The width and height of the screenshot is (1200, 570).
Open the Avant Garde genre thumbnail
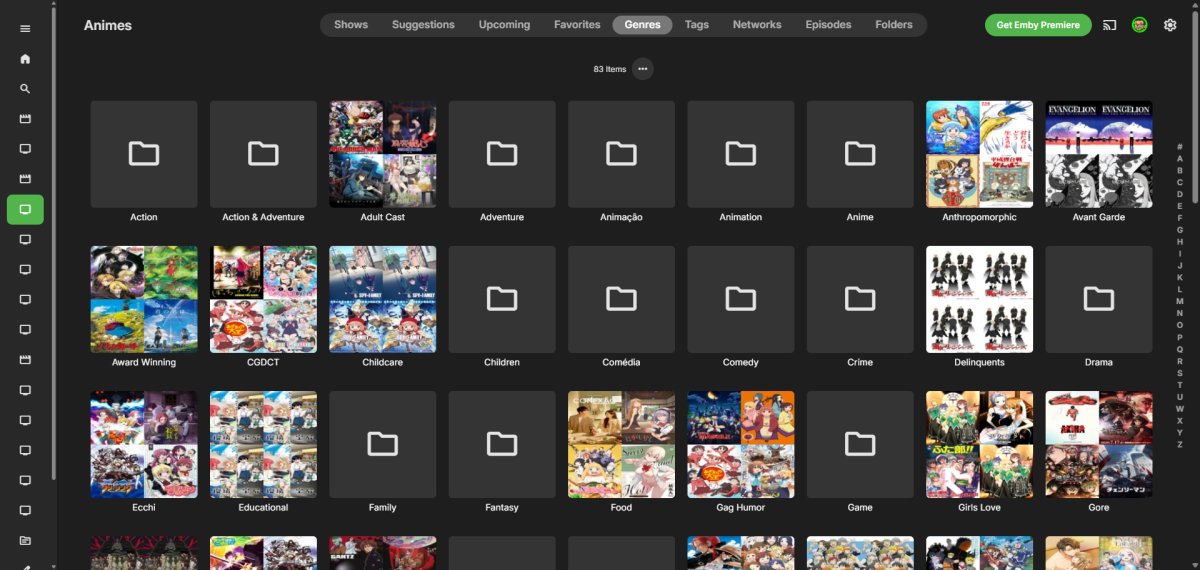tap(1099, 153)
